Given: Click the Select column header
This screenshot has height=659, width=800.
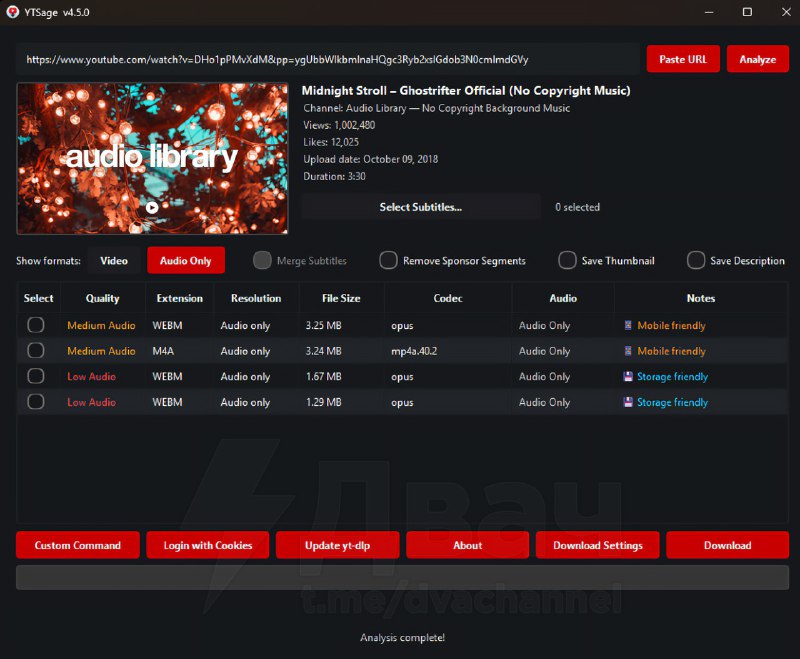Looking at the screenshot, I should [x=38, y=298].
